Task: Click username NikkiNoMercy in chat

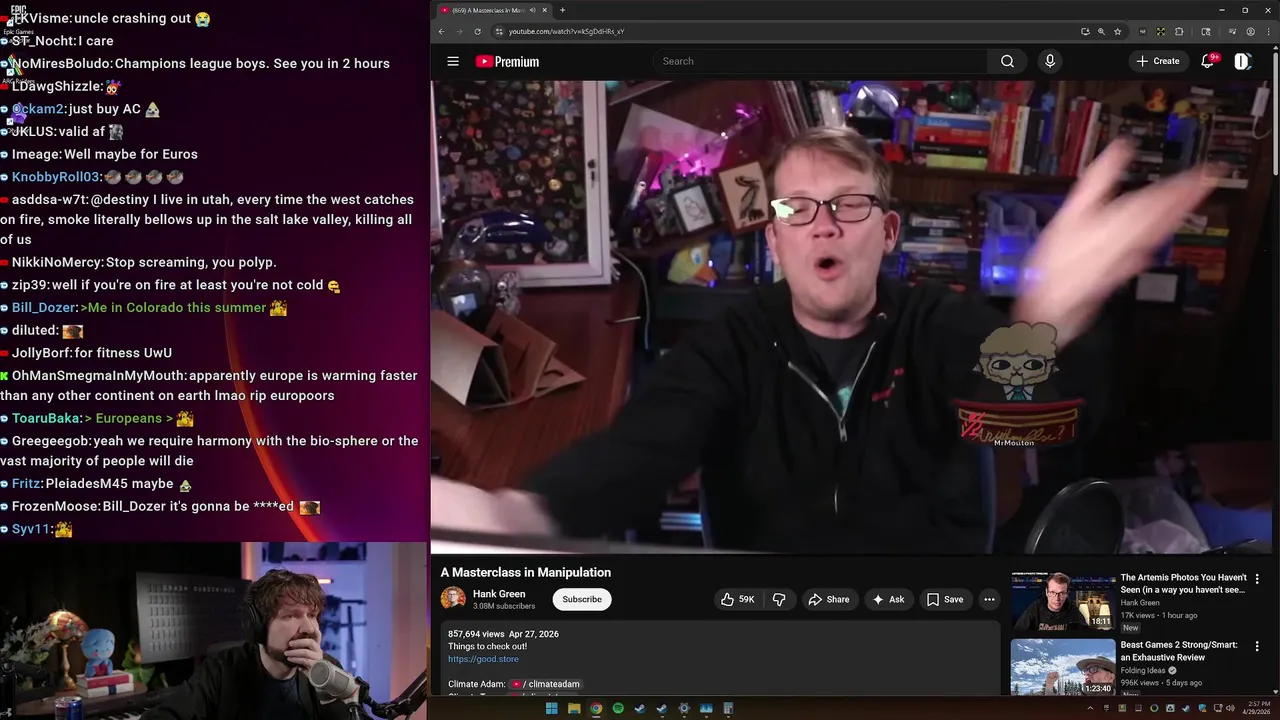Action: click(x=57, y=262)
